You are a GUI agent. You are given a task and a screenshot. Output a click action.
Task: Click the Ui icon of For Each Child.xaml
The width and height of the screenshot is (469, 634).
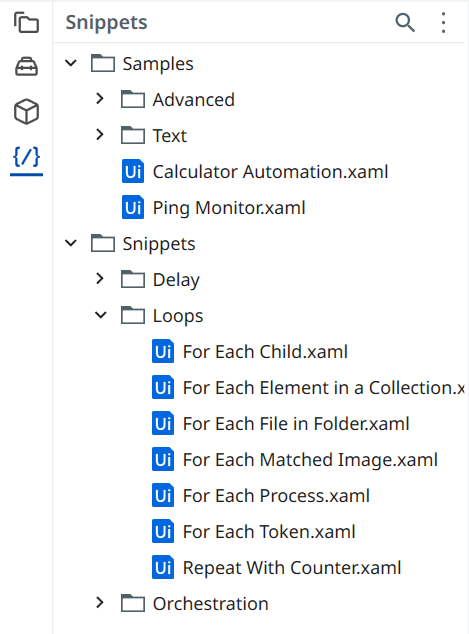(163, 351)
